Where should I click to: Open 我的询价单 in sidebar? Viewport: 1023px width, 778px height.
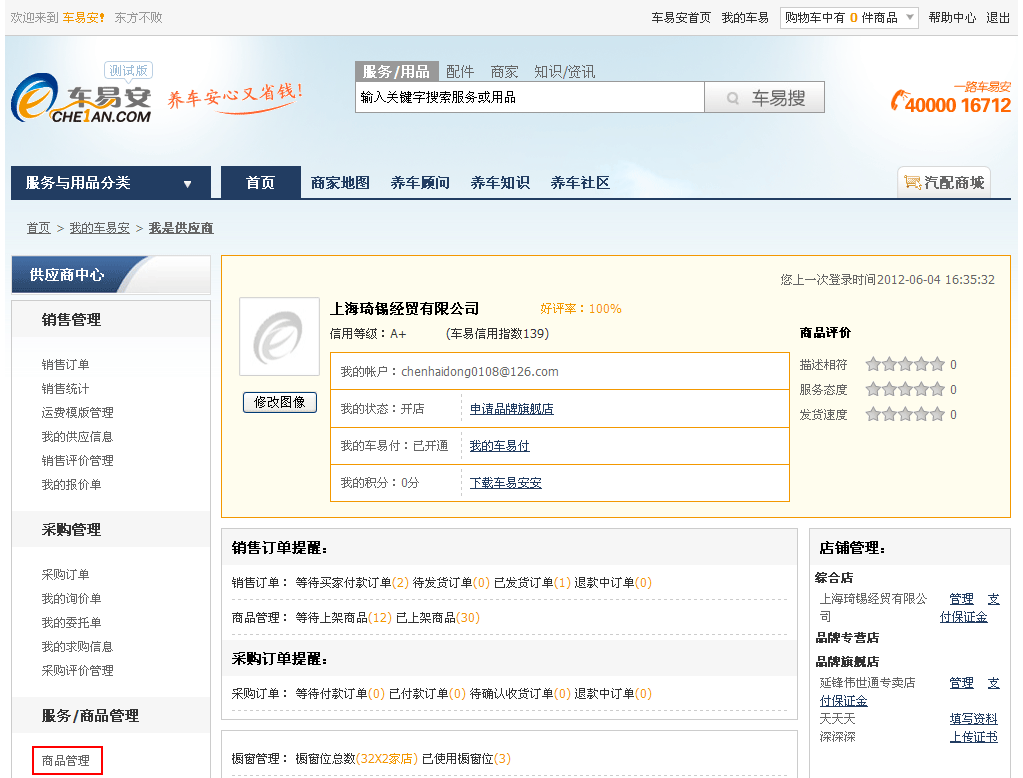click(x=71, y=599)
